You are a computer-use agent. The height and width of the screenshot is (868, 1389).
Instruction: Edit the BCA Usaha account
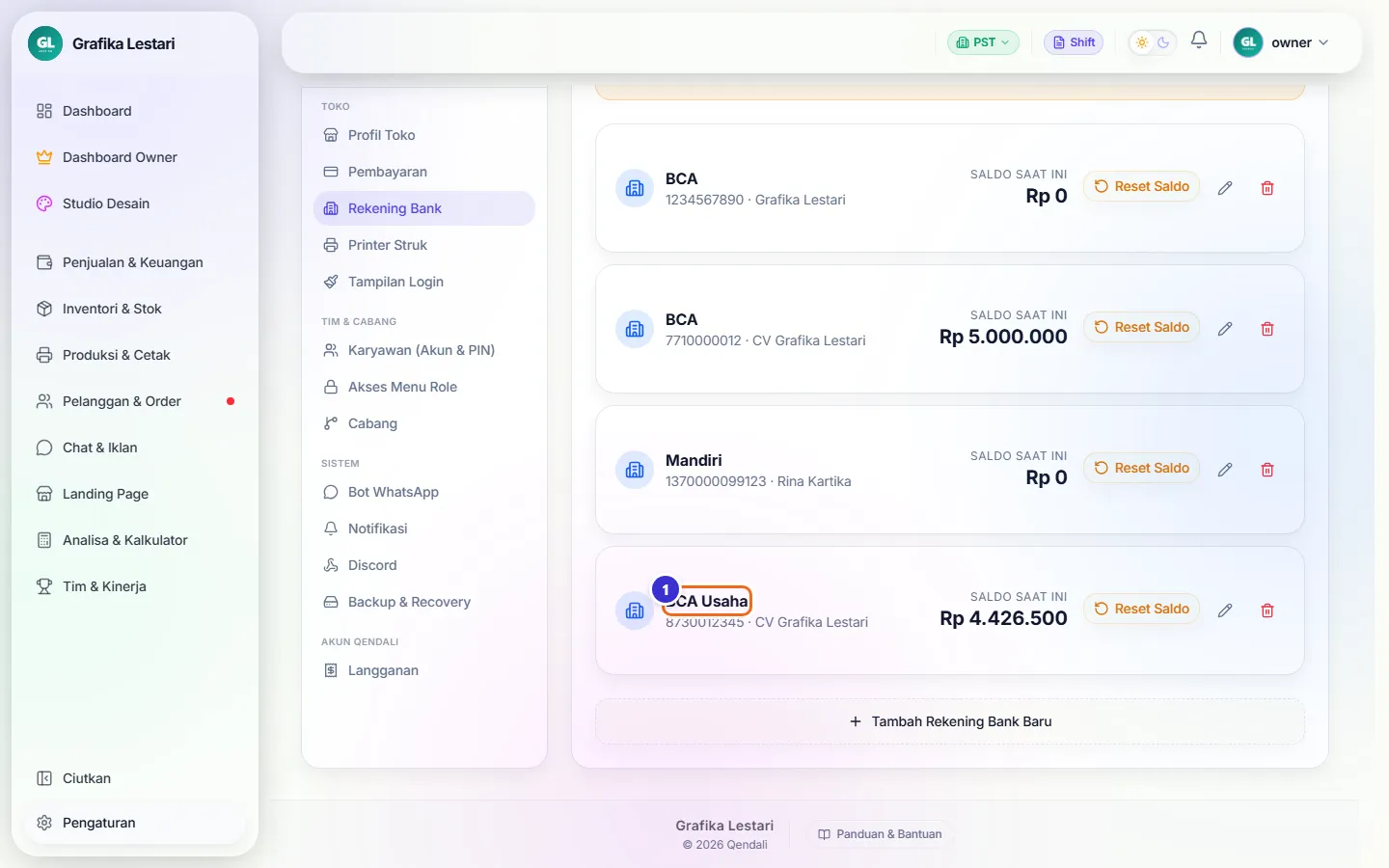point(1225,610)
